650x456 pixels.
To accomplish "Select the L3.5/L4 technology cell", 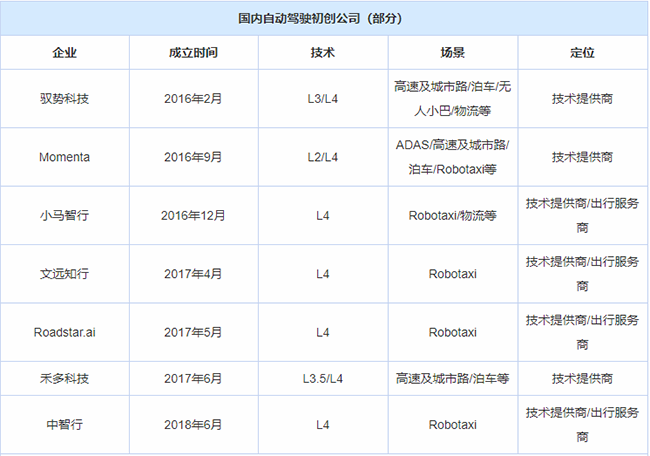I will click(x=323, y=378).
